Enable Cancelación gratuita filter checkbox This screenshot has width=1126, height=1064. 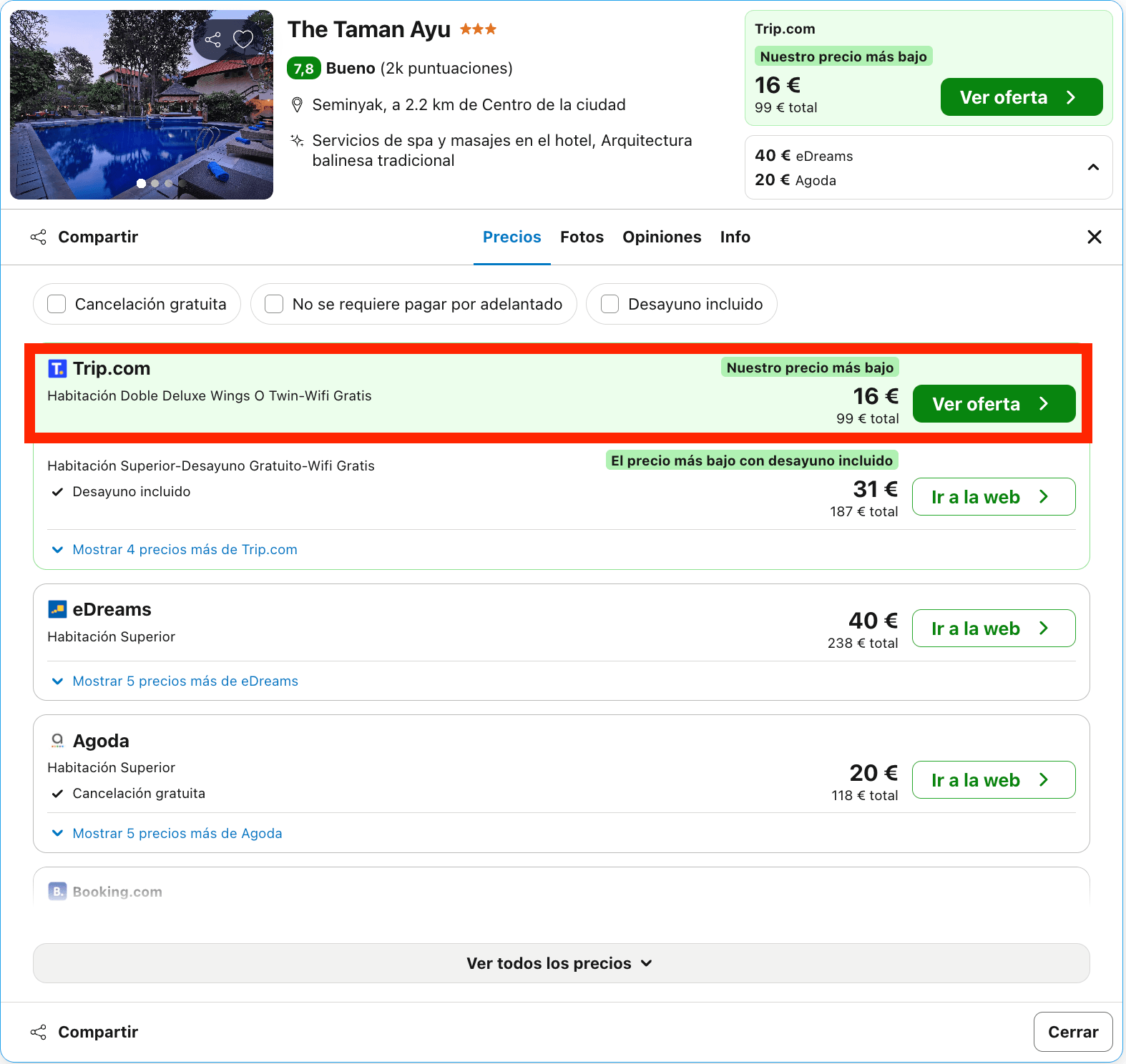click(x=57, y=304)
